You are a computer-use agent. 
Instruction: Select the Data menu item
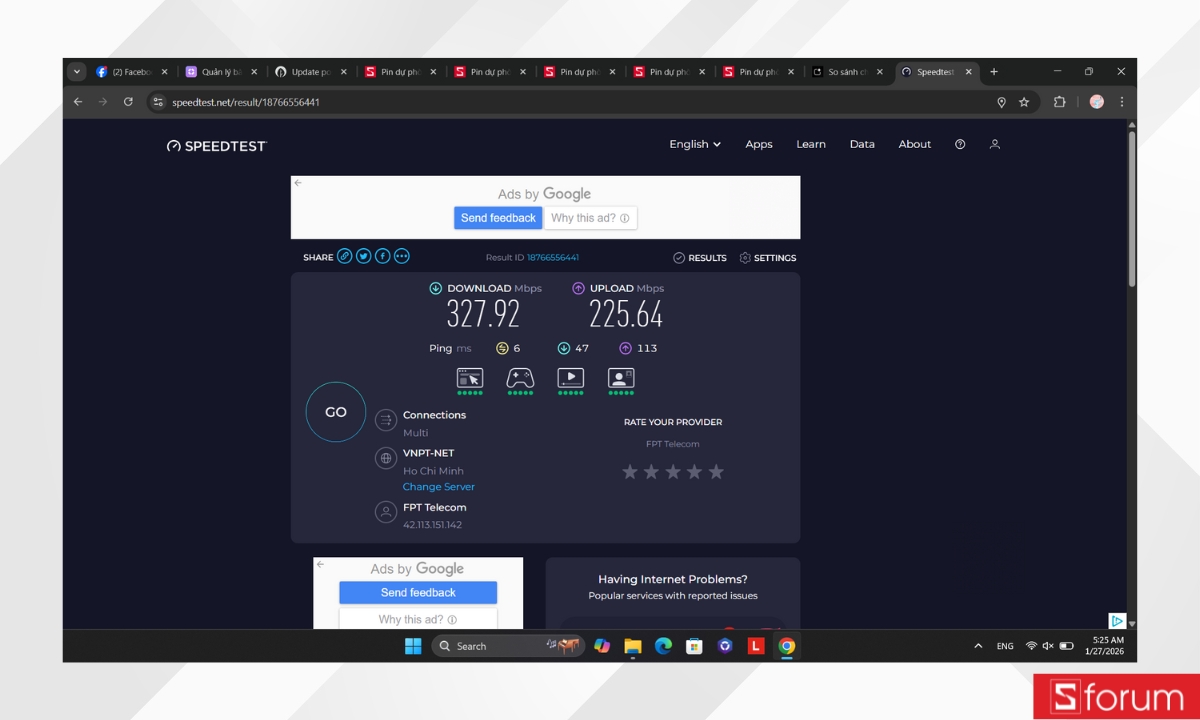tap(862, 144)
